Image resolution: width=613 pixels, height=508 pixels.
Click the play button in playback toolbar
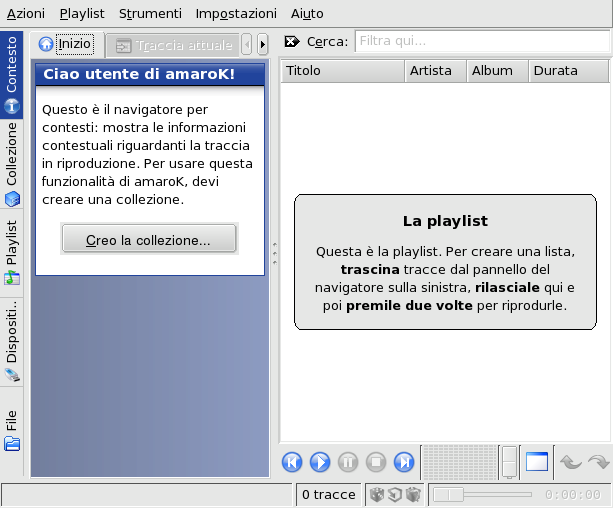320,462
